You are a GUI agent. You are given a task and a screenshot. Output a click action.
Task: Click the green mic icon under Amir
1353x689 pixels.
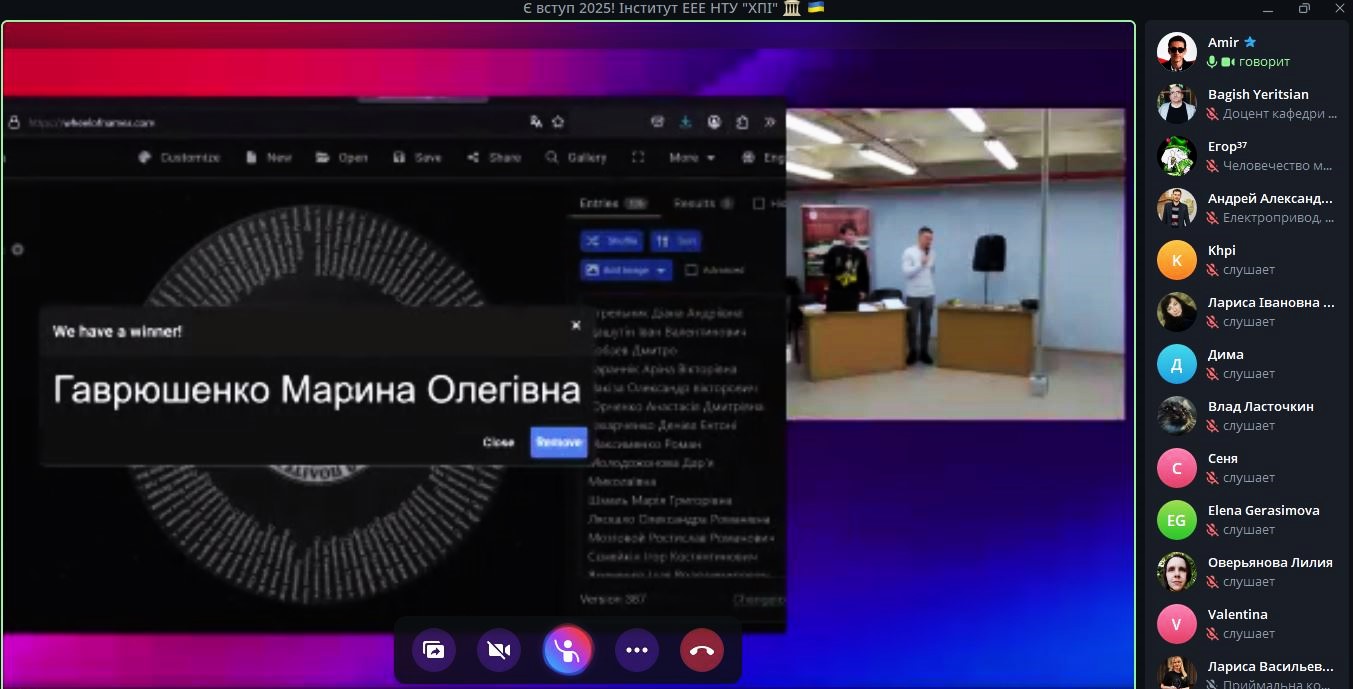click(1213, 62)
